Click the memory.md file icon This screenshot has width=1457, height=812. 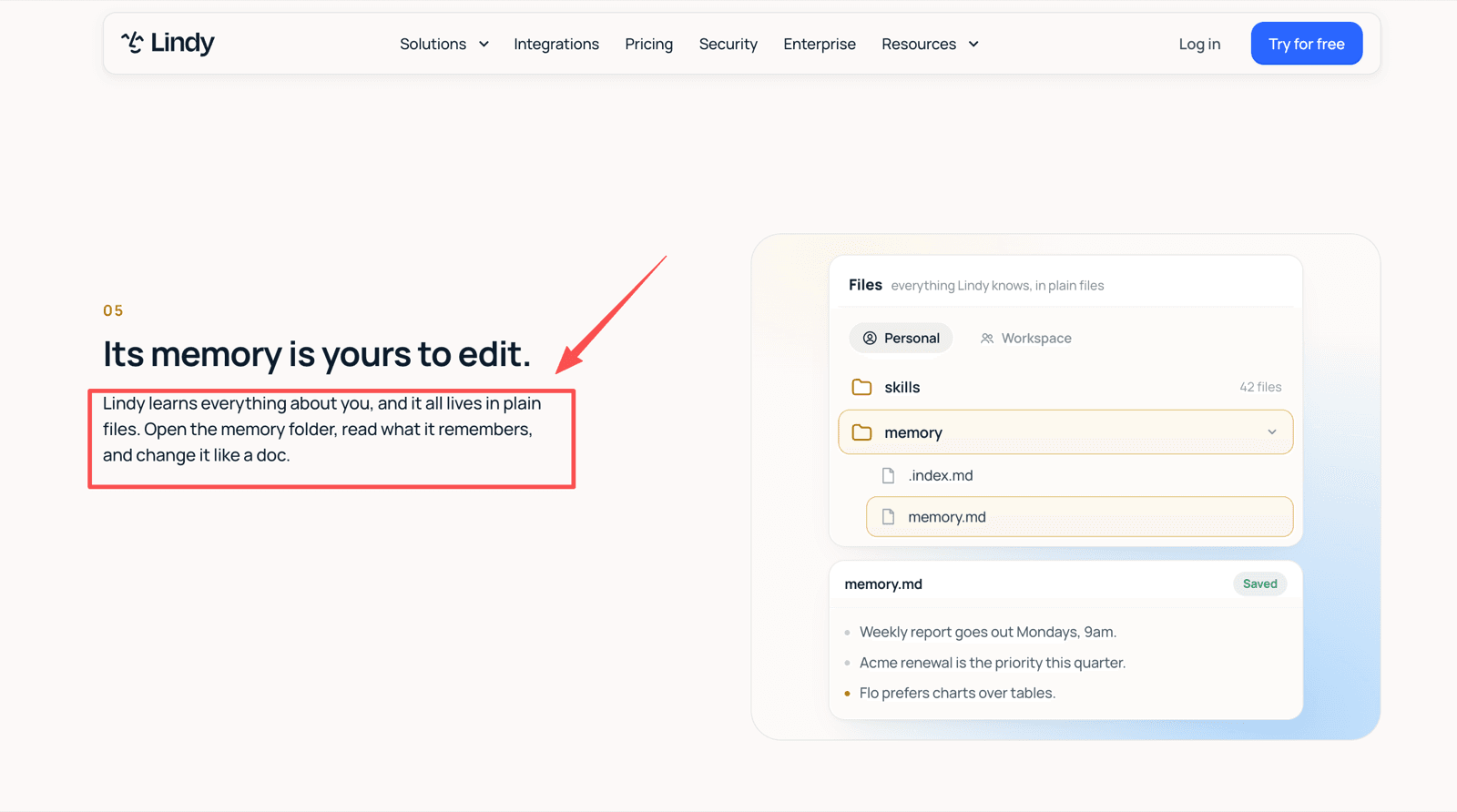(x=888, y=516)
